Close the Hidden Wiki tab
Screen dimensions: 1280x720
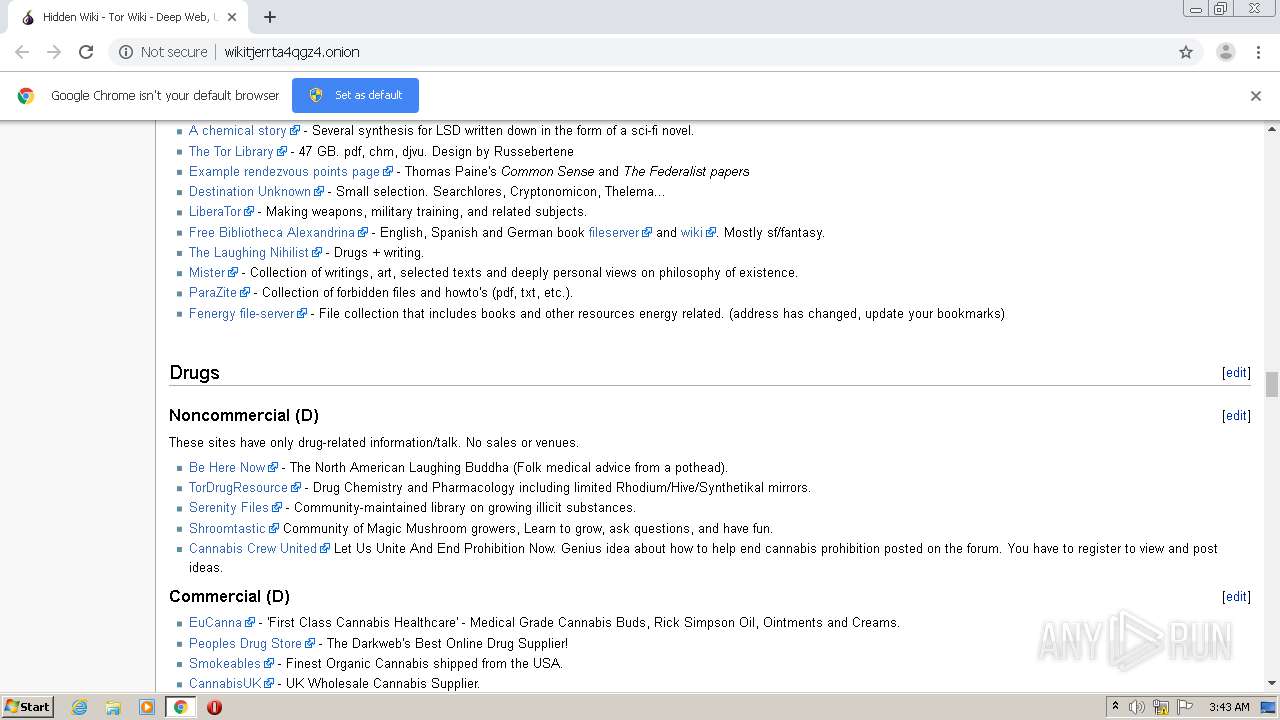233,17
